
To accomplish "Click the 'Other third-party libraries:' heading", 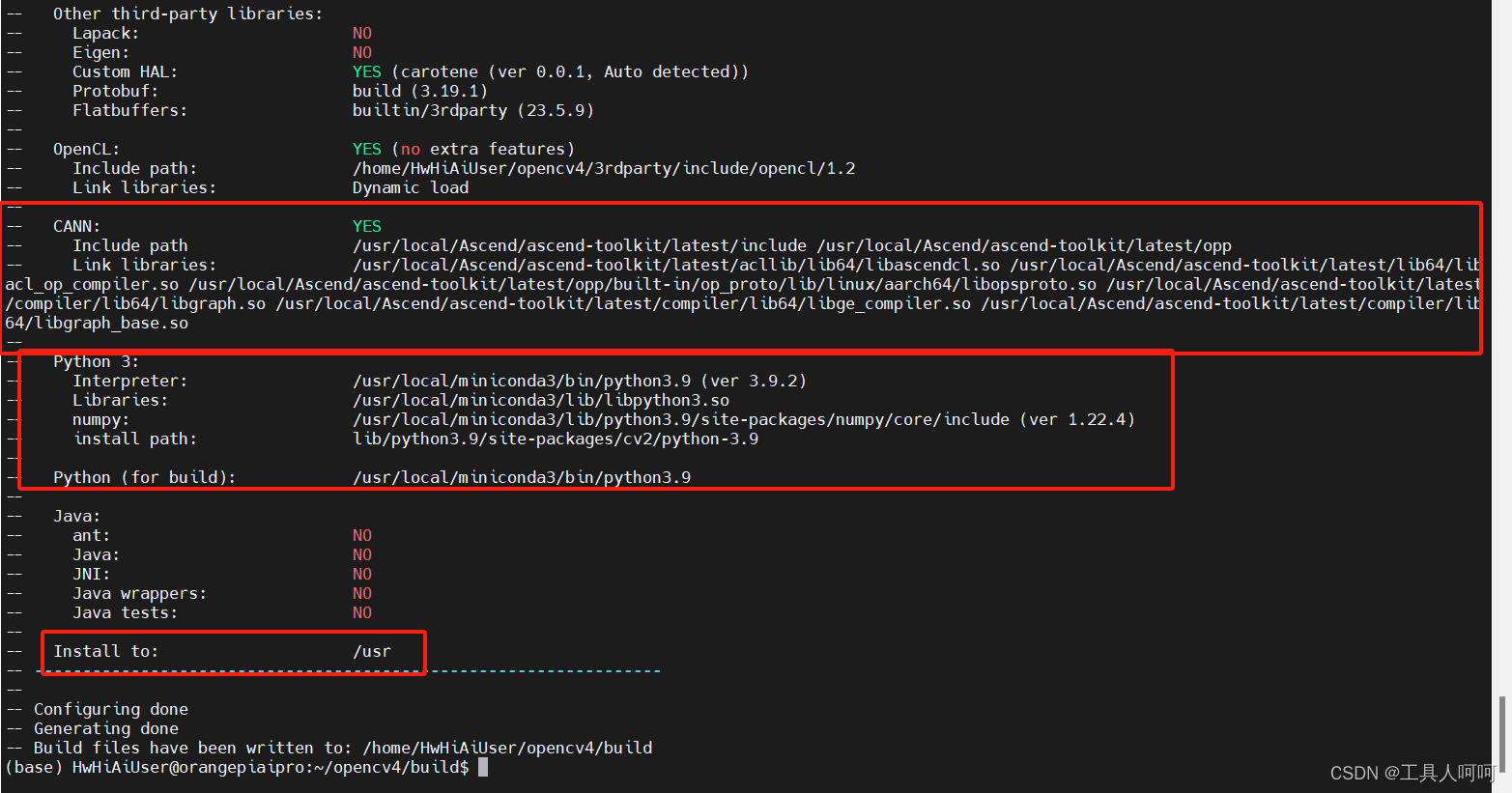I will (188, 14).
